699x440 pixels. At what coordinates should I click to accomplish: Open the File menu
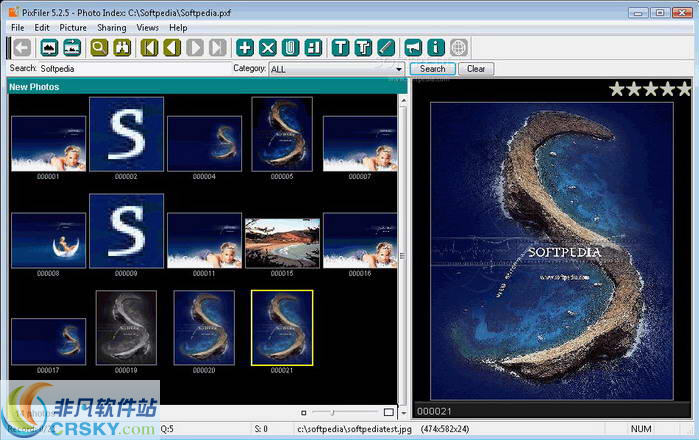point(18,28)
